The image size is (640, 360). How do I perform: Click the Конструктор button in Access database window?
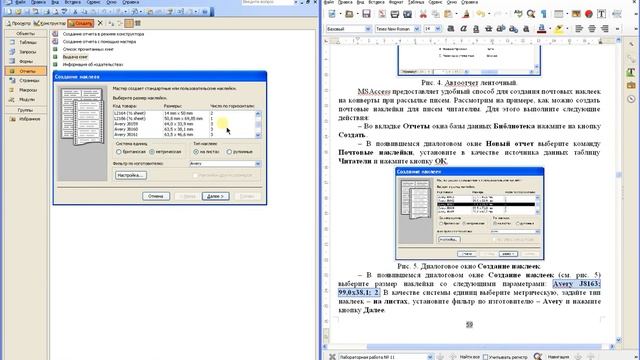[50, 23]
